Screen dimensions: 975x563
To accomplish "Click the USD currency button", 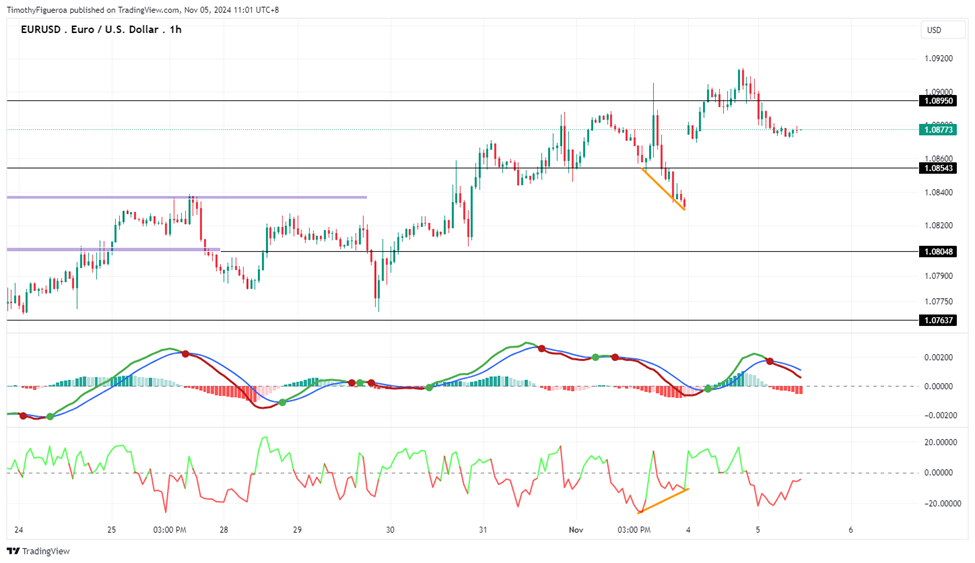I will click(x=942, y=30).
